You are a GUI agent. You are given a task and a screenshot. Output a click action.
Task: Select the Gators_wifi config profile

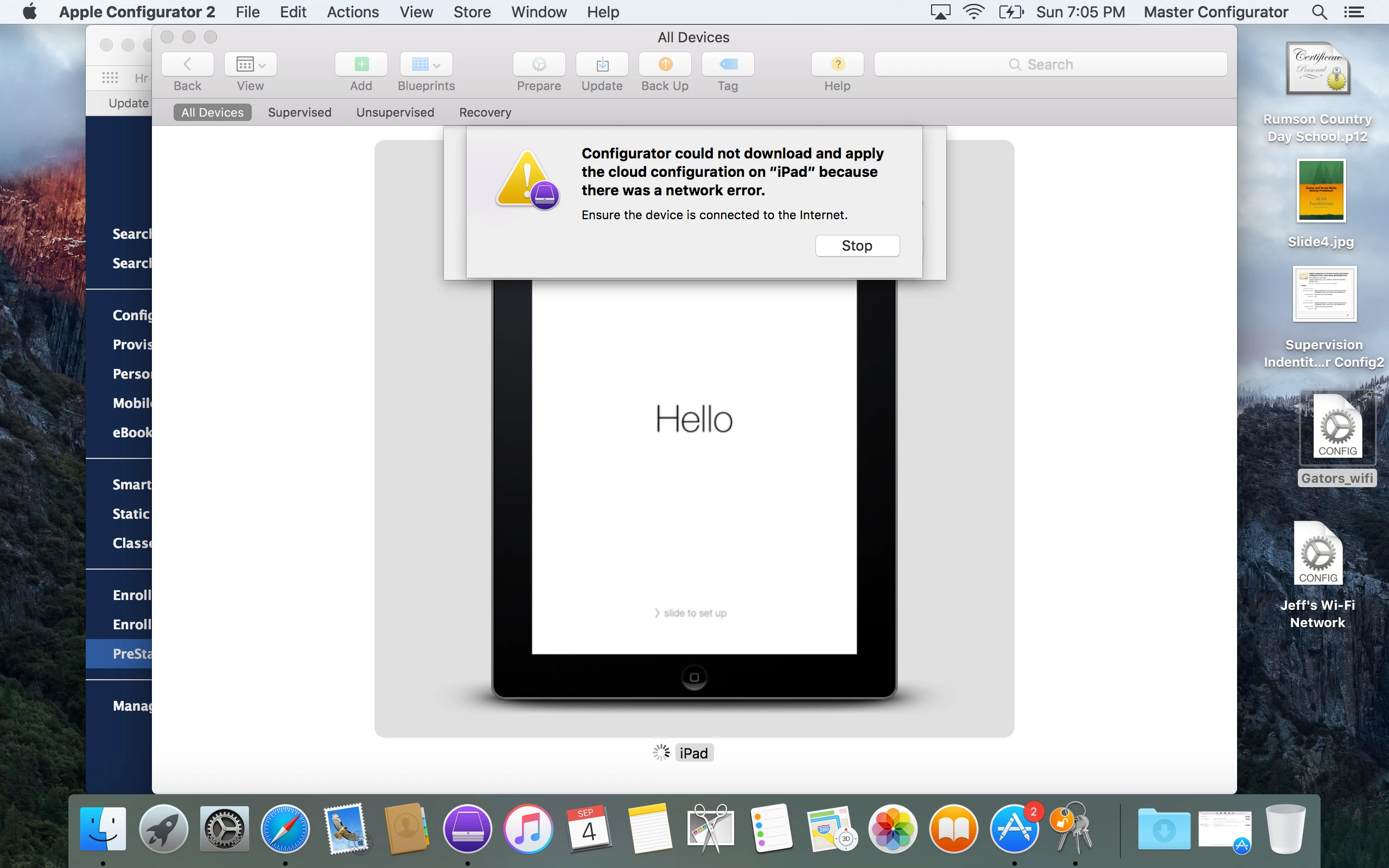pyautogui.click(x=1337, y=438)
